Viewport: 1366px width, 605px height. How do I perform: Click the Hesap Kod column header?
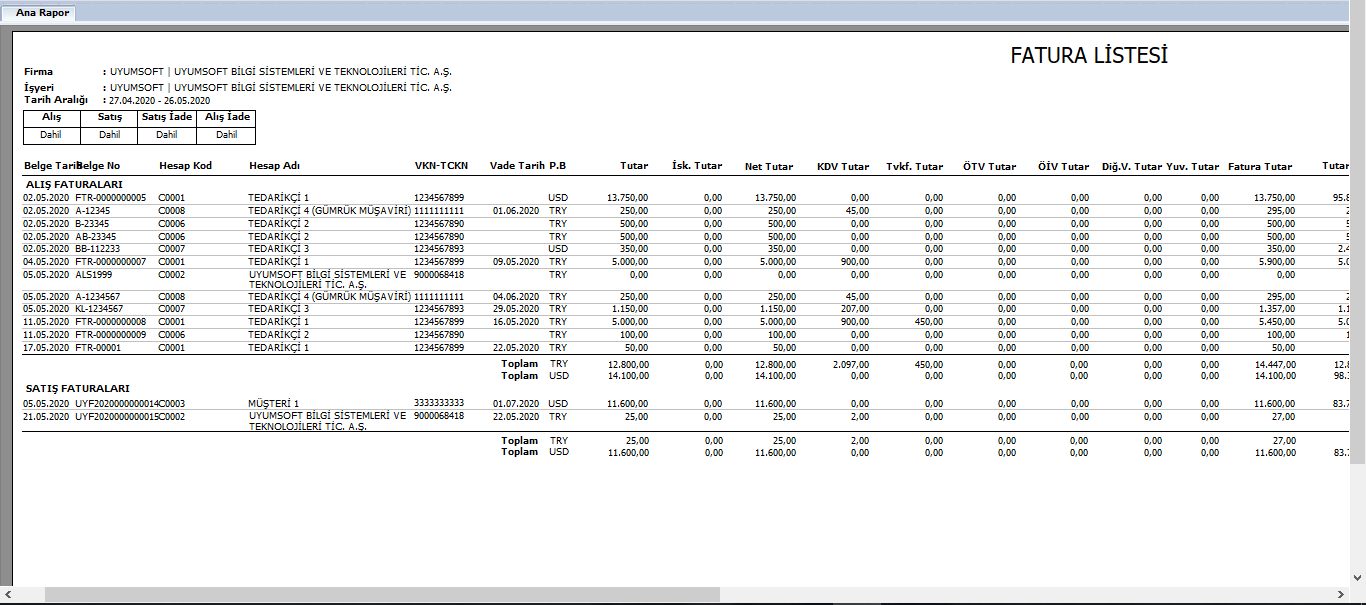(185, 167)
